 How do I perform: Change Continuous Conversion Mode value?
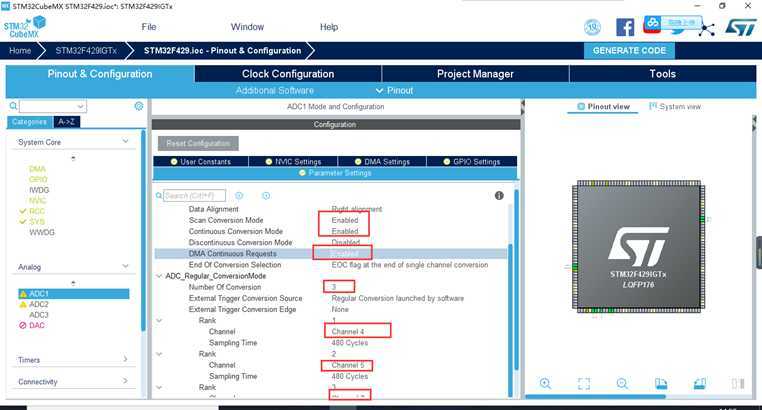click(x=345, y=231)
